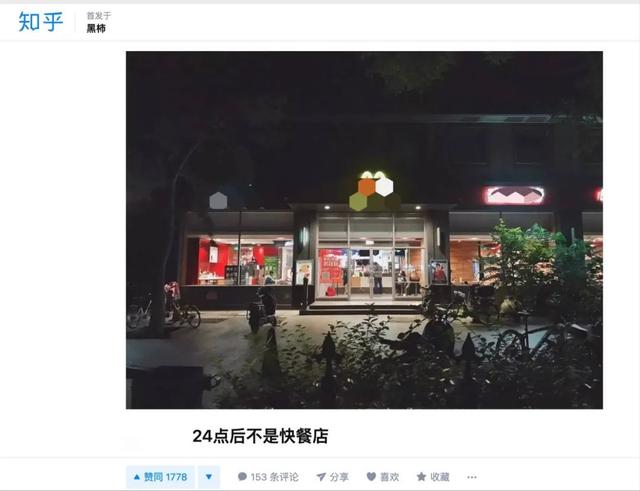The image size is (640, 491).
Task: Open the 知乎 home logo
Action: 41,22
